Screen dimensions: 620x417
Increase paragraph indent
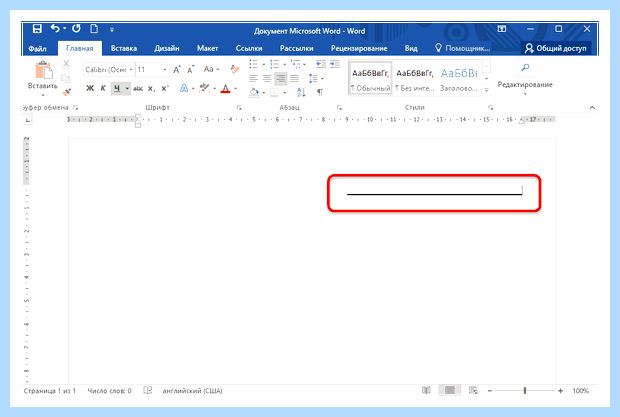[x=335, y=64]
